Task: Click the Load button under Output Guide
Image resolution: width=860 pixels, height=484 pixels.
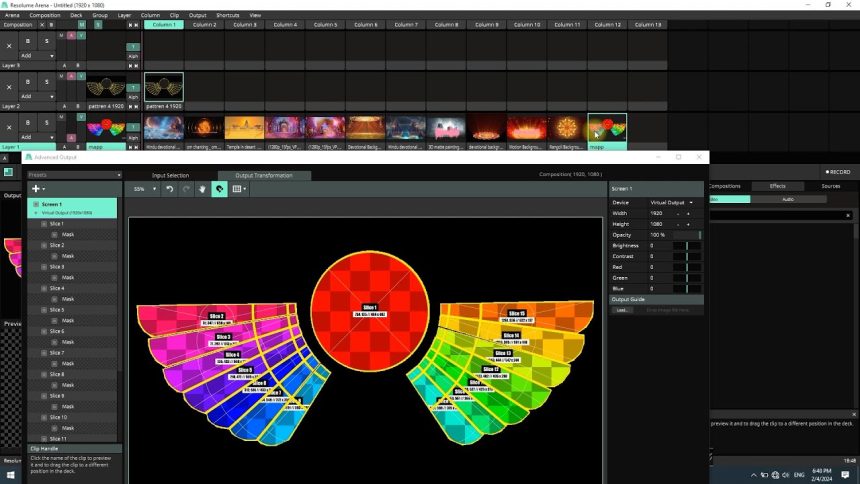Action: (x=622, y=310)
